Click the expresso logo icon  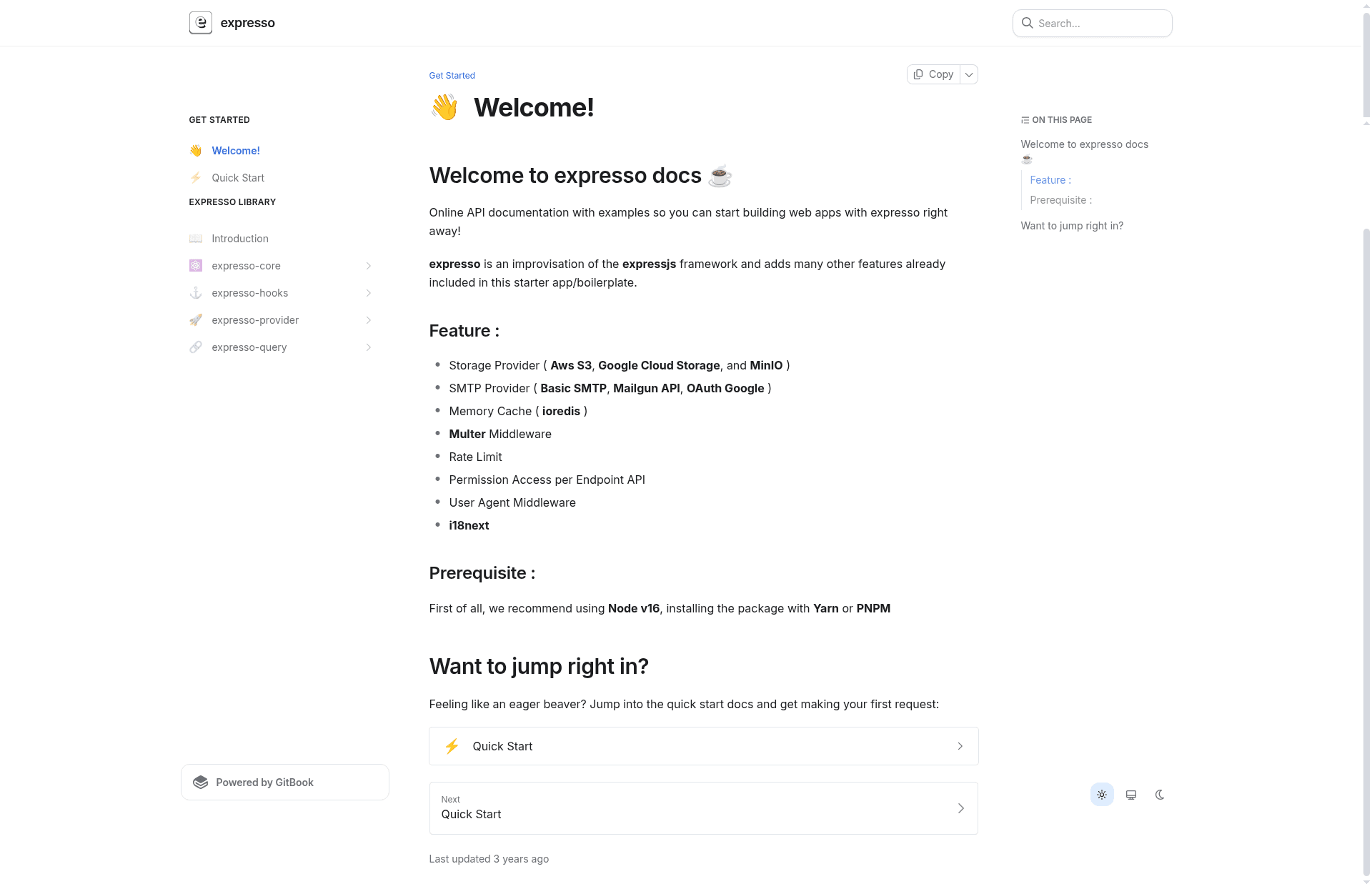[x=200, y=23]
